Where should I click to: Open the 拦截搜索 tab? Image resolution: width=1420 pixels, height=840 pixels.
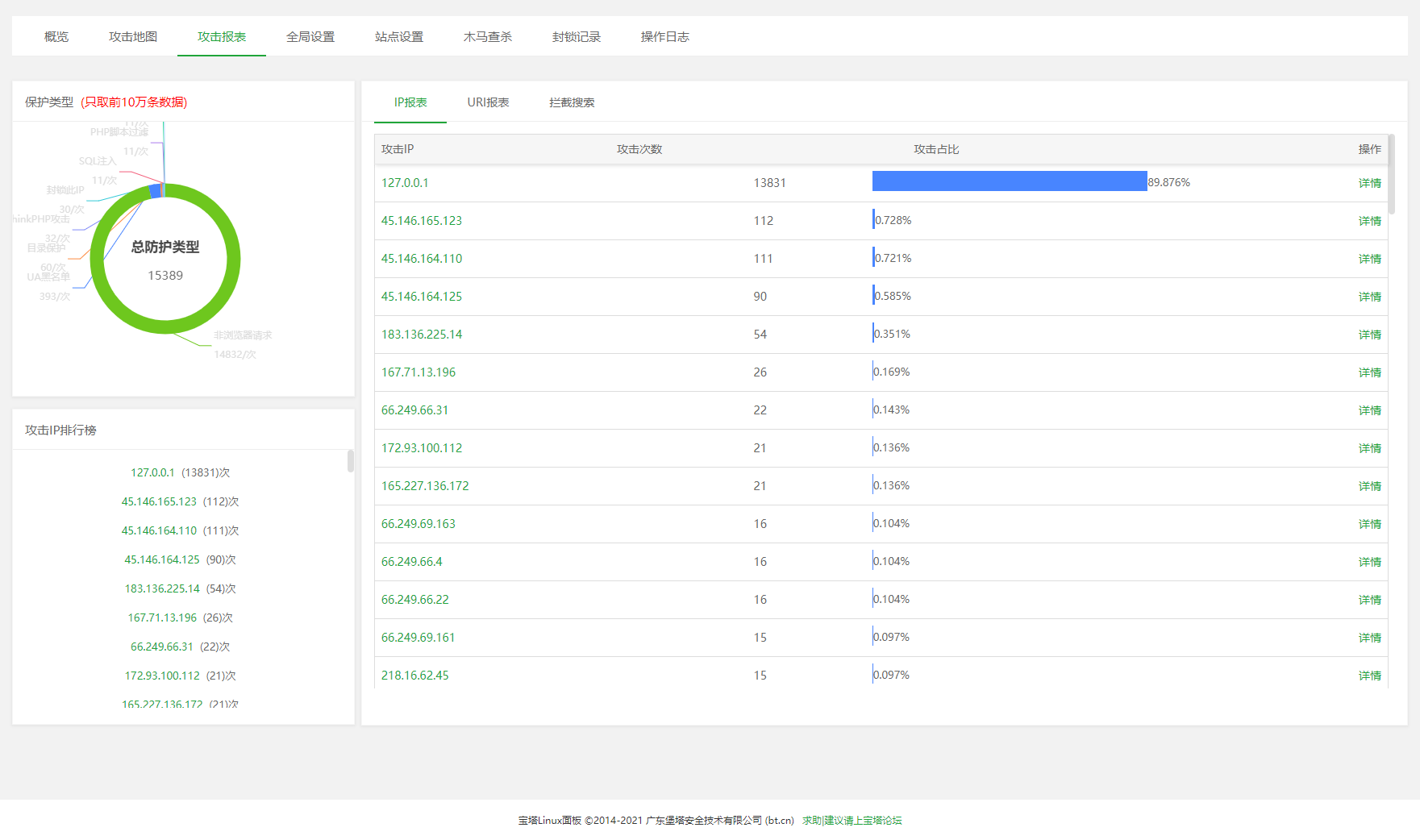(571, 102)
